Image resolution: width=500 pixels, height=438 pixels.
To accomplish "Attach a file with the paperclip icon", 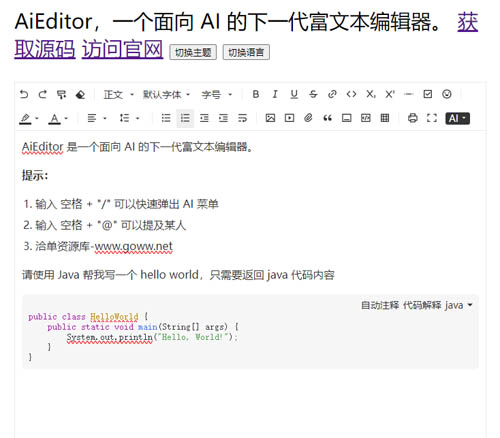I will click(308, 118).
